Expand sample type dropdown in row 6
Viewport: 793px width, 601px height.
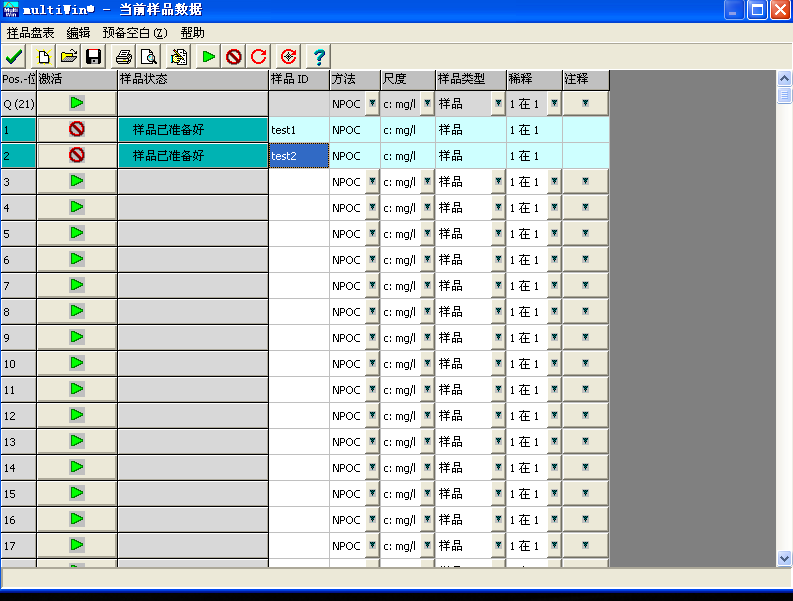(497, 260)
